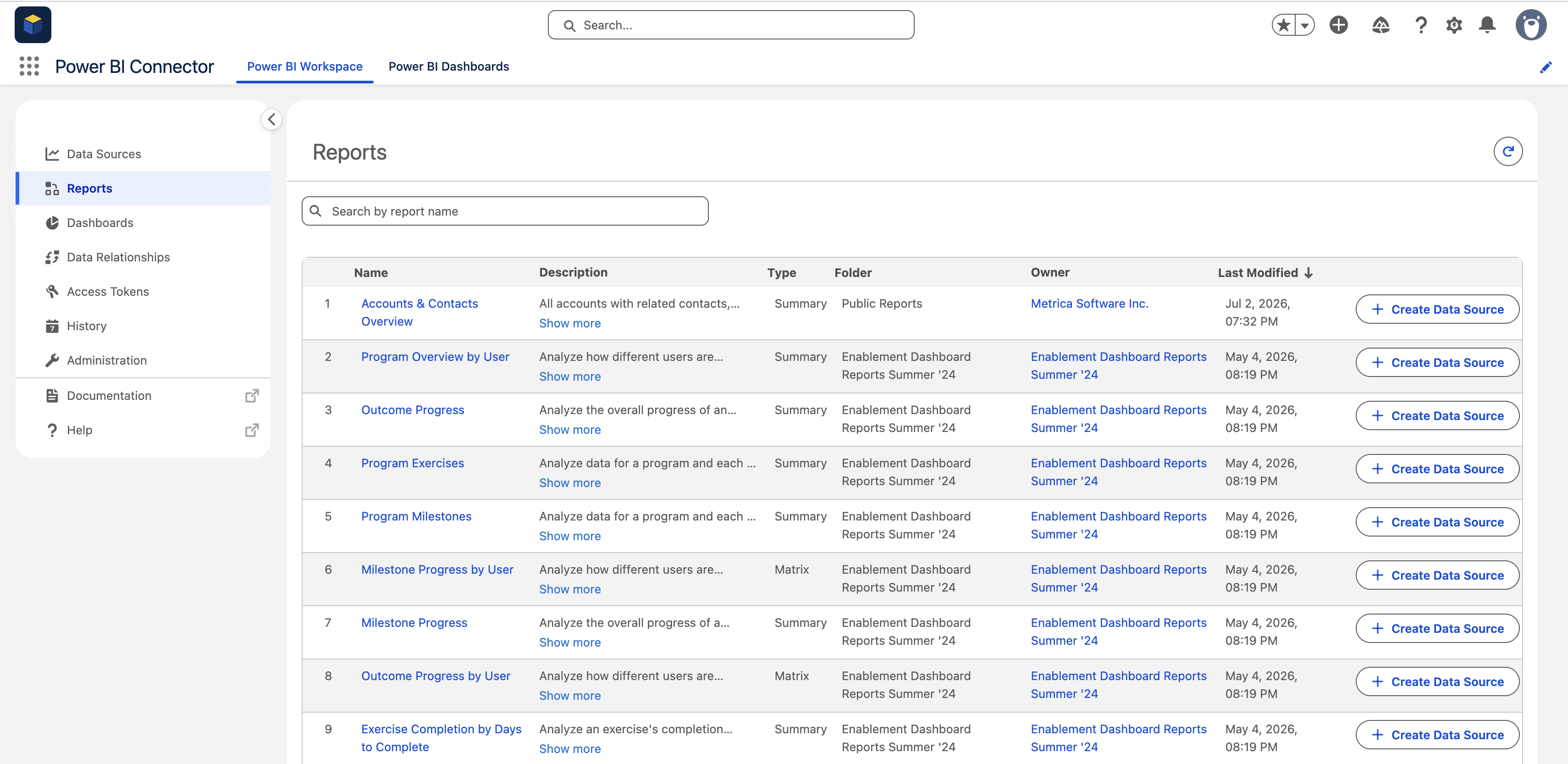Click the Access Tokens key icon

(52, 292)
